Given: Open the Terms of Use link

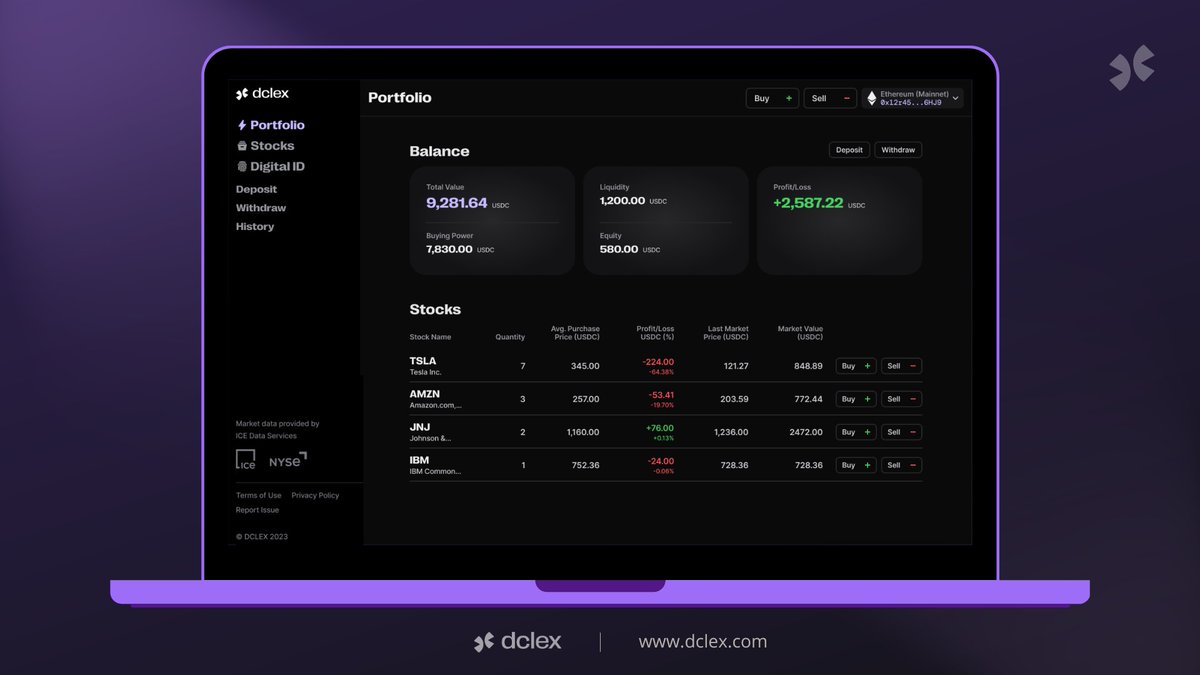Looking at the screenshot, I should (x=259, y=496).
